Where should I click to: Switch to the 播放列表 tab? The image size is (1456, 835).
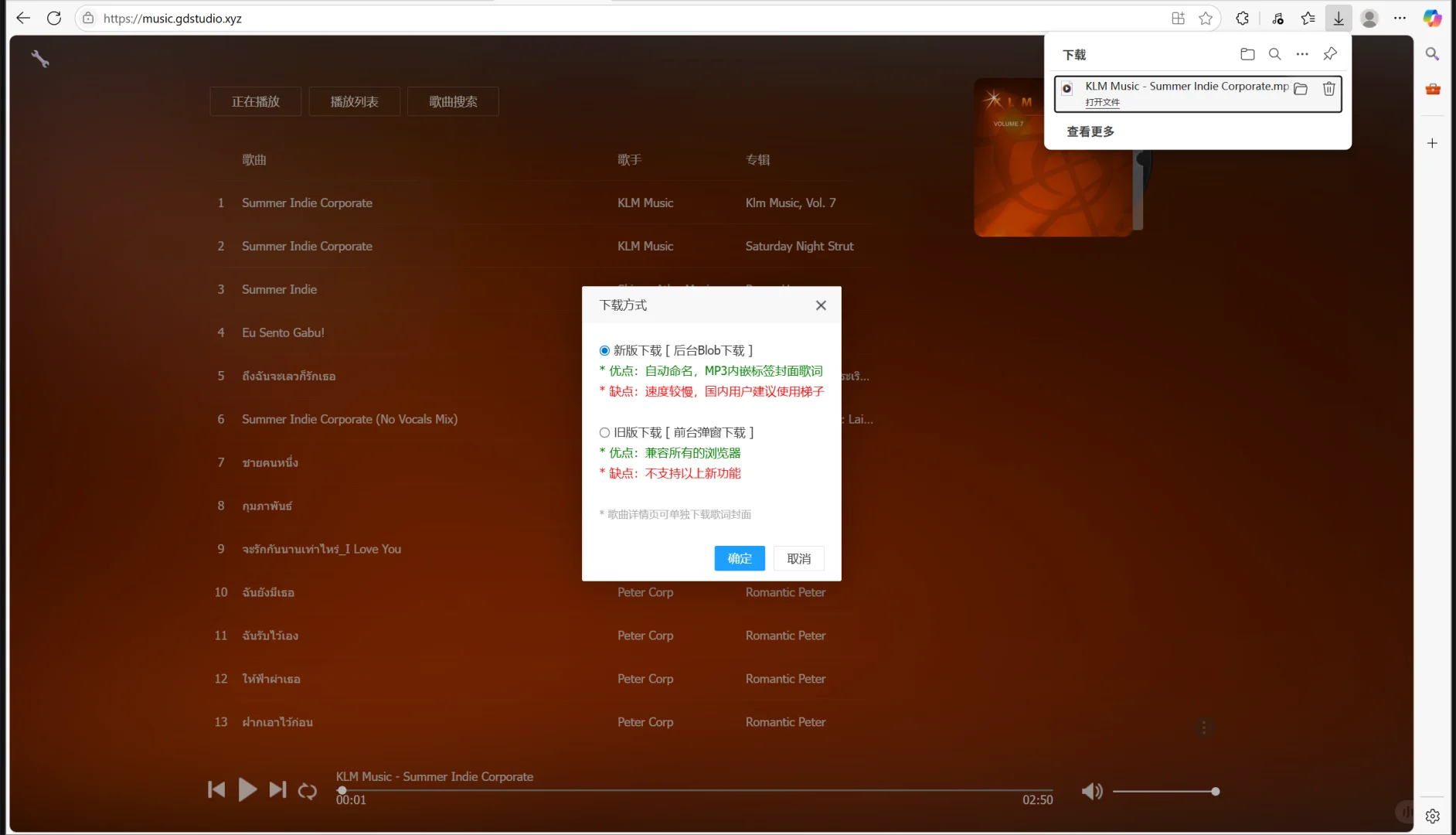click(x=354, y=101)
